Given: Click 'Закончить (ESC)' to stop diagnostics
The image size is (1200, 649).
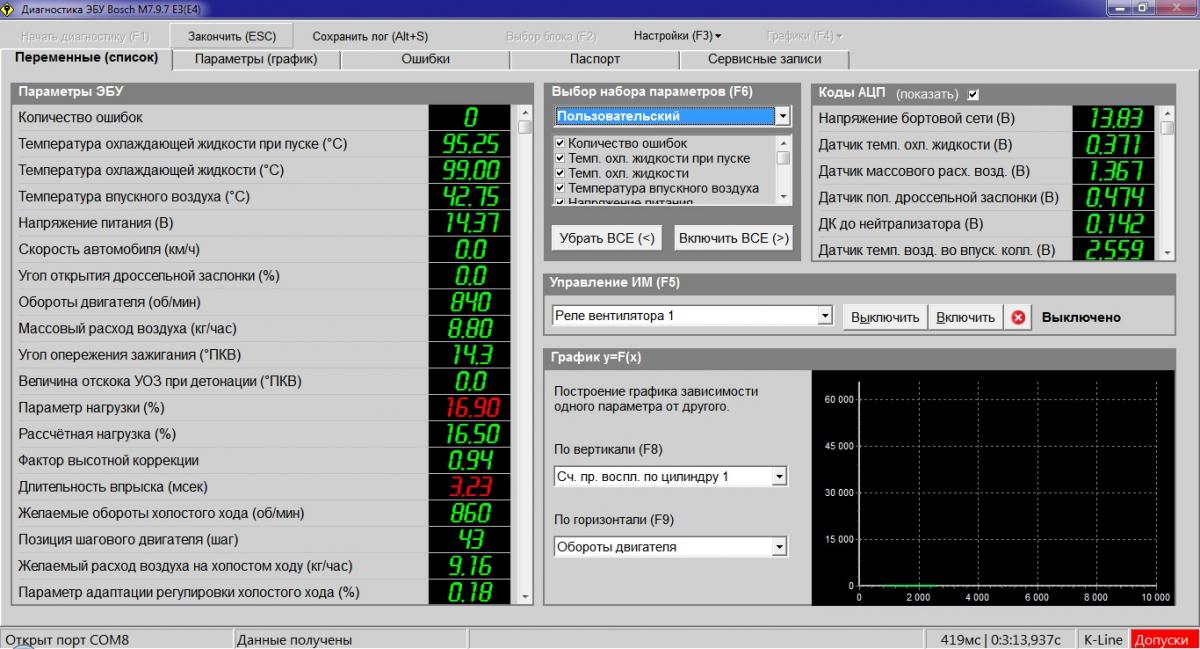Looking at the screenshot, I should point(232,36).
